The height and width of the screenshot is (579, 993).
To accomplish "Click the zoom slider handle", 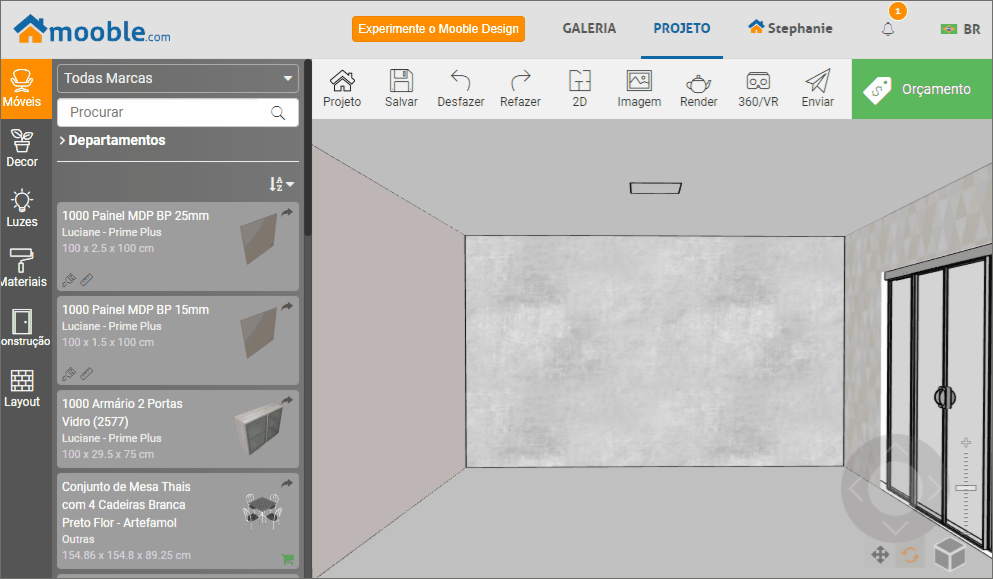I will pyautogui.click(x=966, y=488).
